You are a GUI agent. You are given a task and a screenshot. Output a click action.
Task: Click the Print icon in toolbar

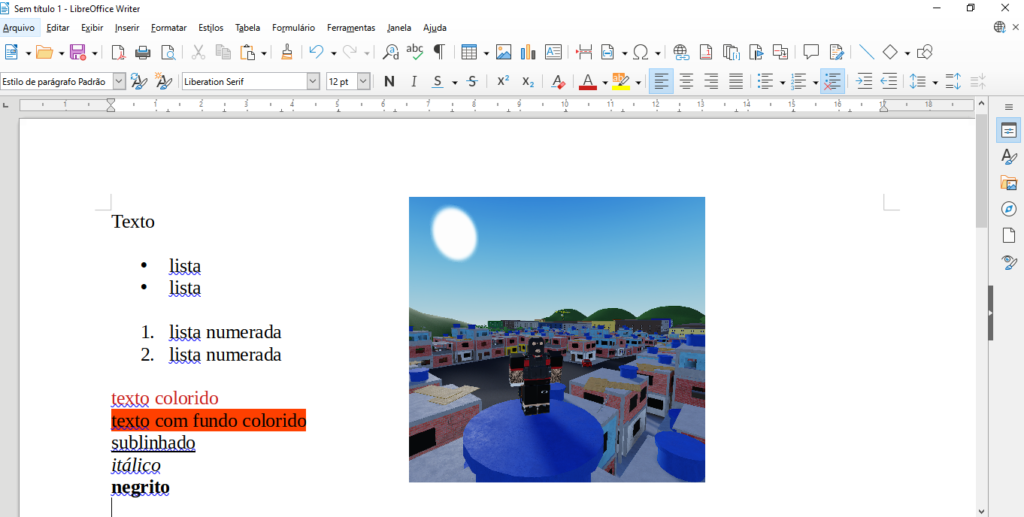(143, 52)
